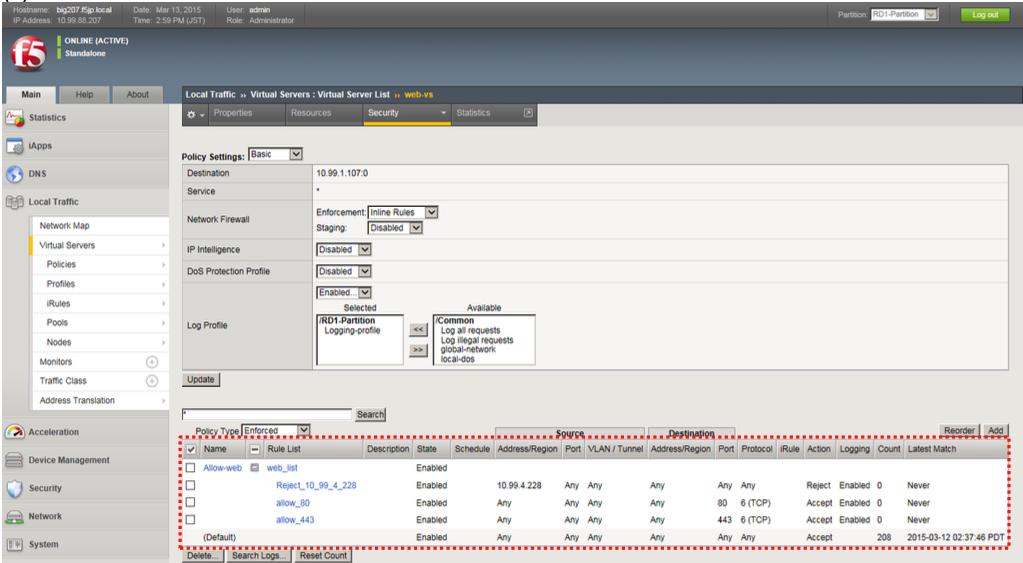Open the Policy Type Enforced dropdown

pyautogui.click(x=275, y=431)
